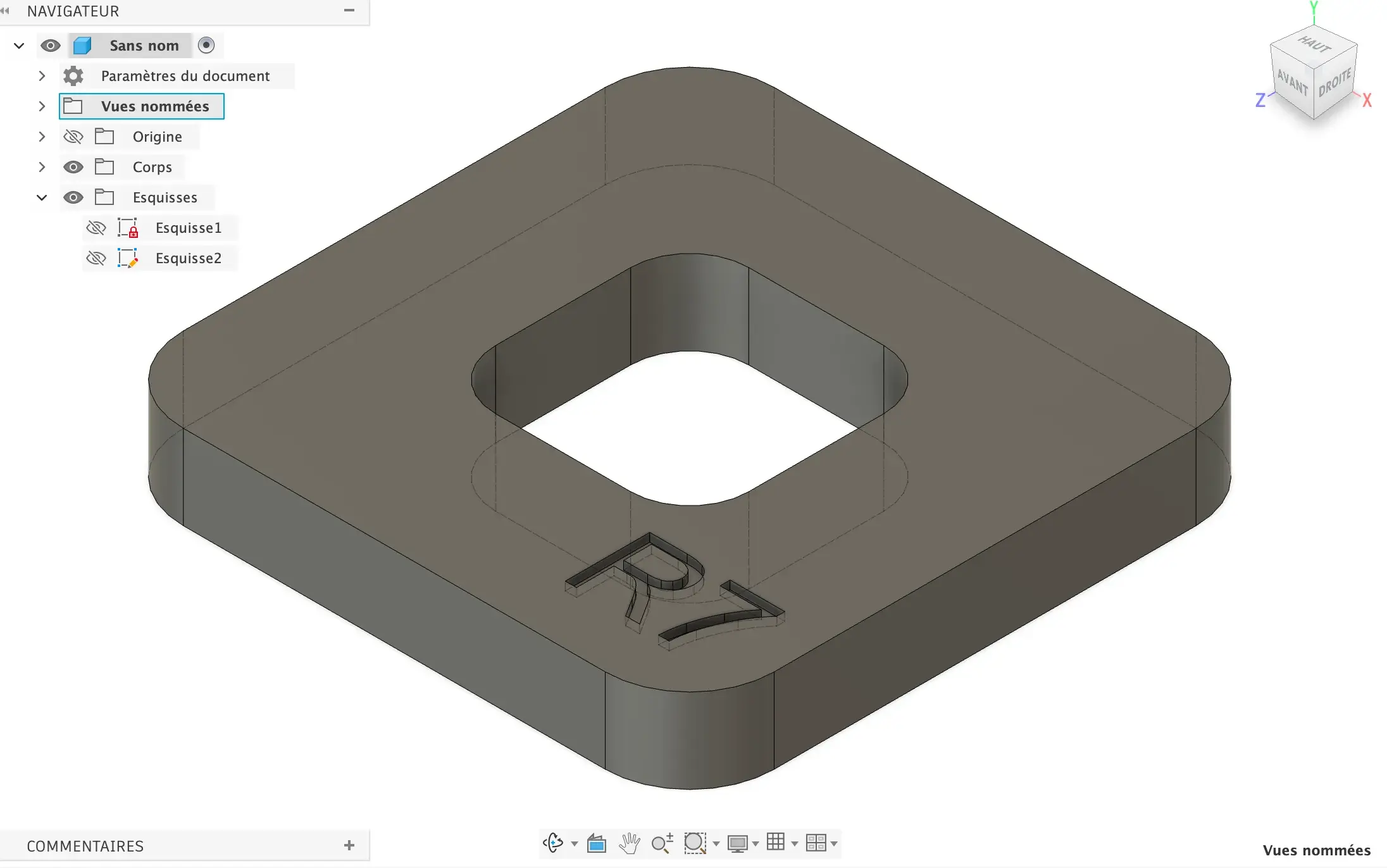1387x868 pixels.
Task: Expand Paramètres du document
Action: (x=42, y=76)
